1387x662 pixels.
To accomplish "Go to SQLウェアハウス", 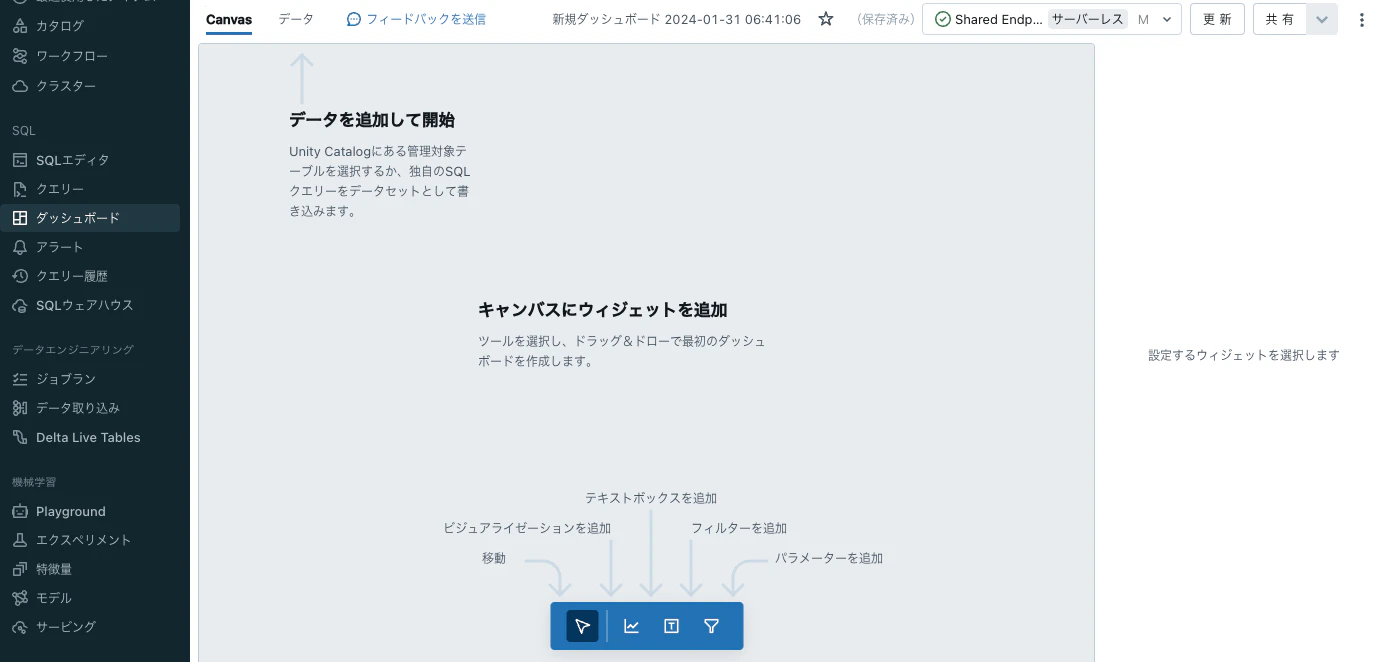I will (84, 305).
